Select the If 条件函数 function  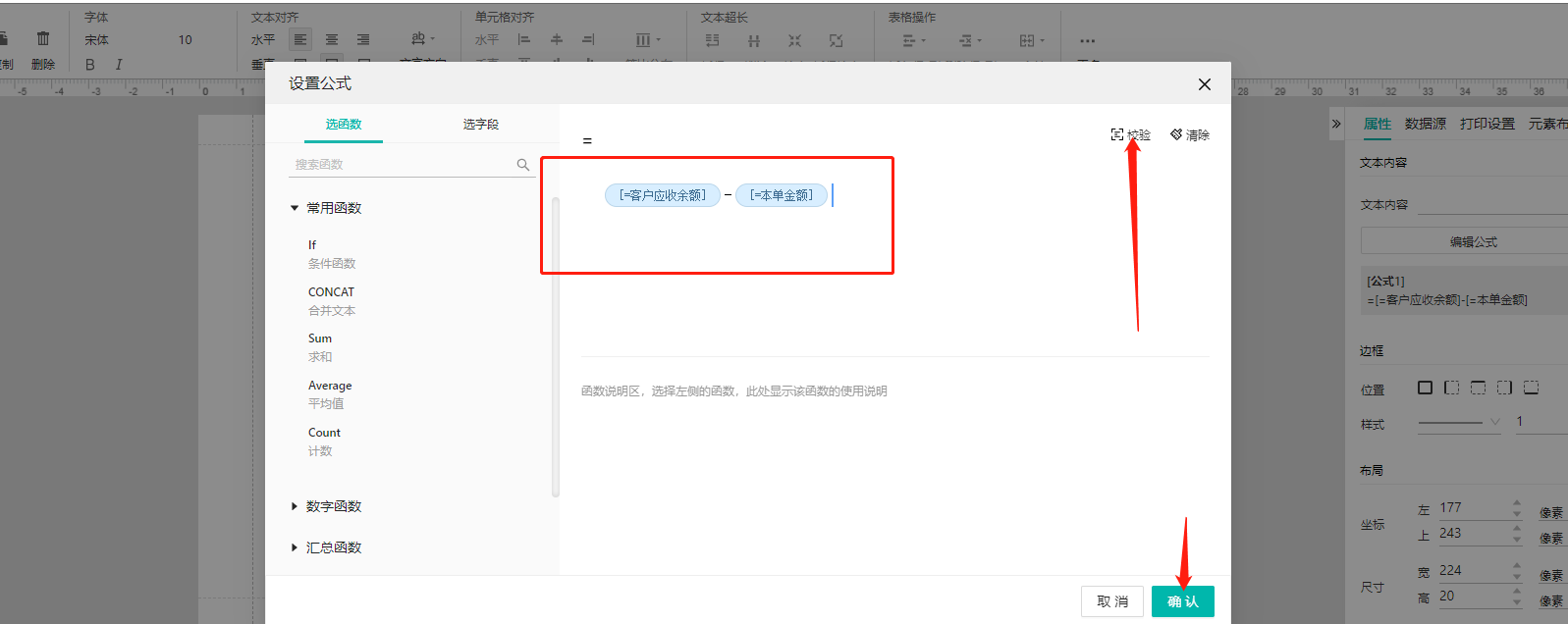click(332, 254)
